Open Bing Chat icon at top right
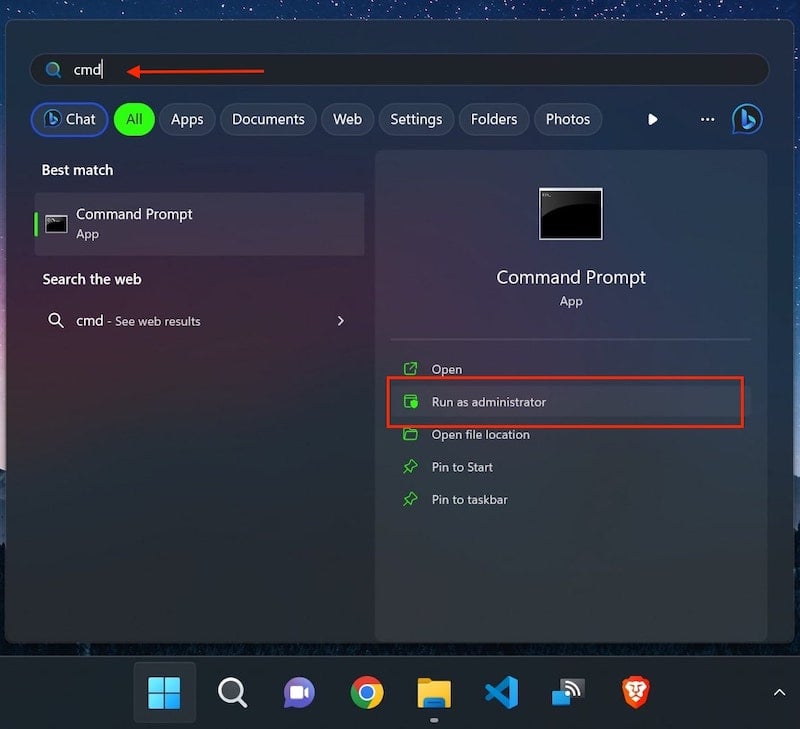 click(747, 119)
